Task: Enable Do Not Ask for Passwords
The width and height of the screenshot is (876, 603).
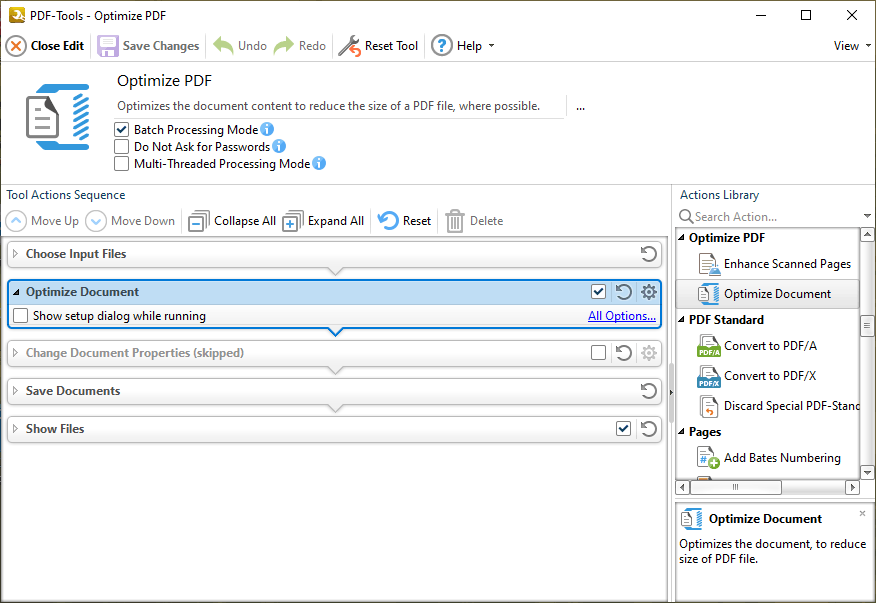Action: [x=121, y=146]
